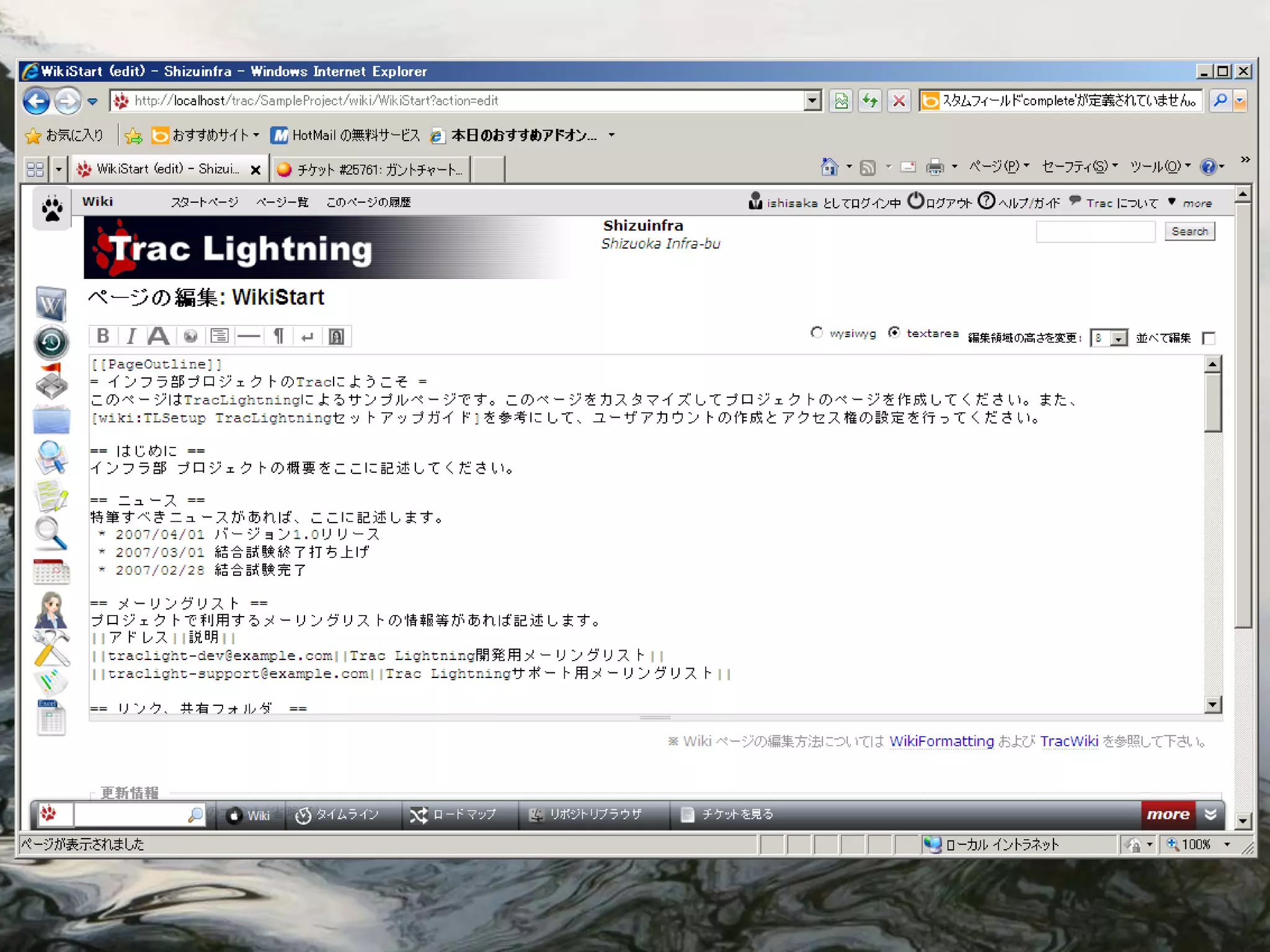Screen dimensions: 1270x952
Task: Open the ページ一覧 wiki menu item
Action: point(282,203)
